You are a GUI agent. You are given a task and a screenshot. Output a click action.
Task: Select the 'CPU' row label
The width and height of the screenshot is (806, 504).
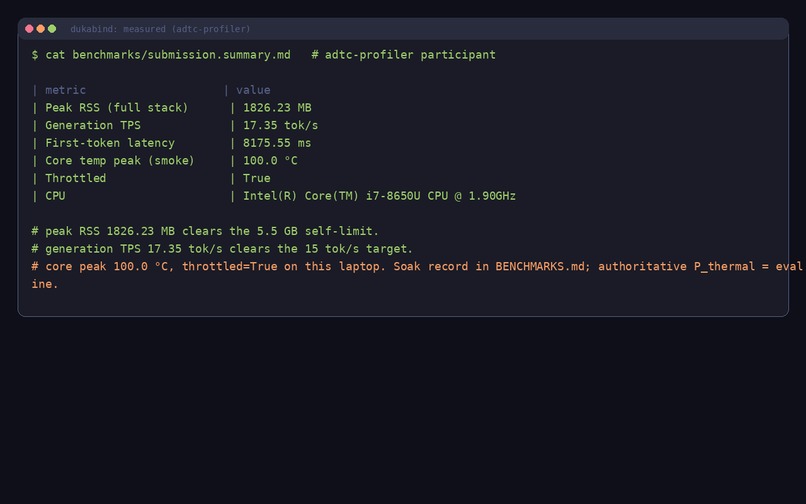pos(55,196)
